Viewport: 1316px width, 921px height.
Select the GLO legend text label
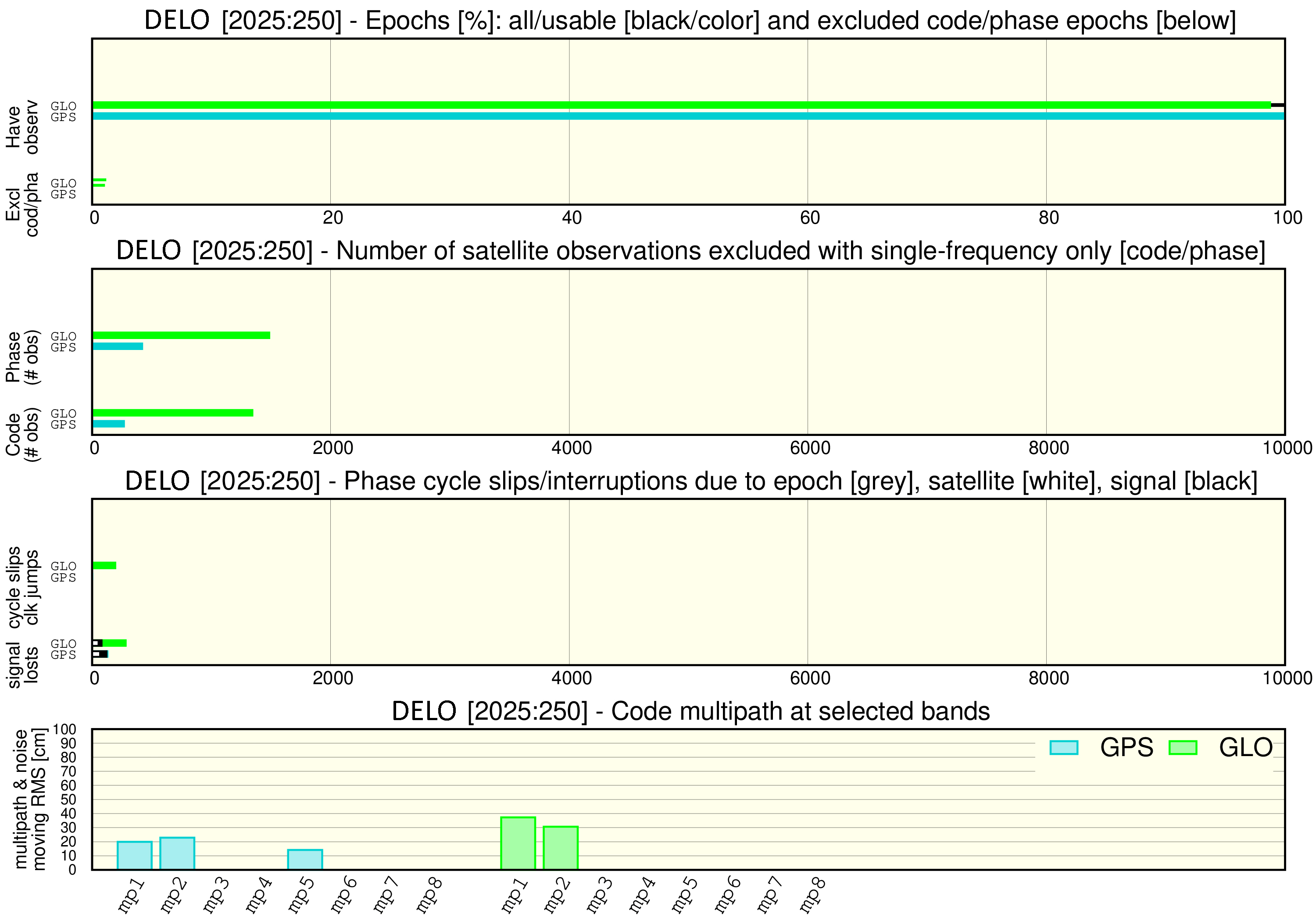coord(1245,747)
